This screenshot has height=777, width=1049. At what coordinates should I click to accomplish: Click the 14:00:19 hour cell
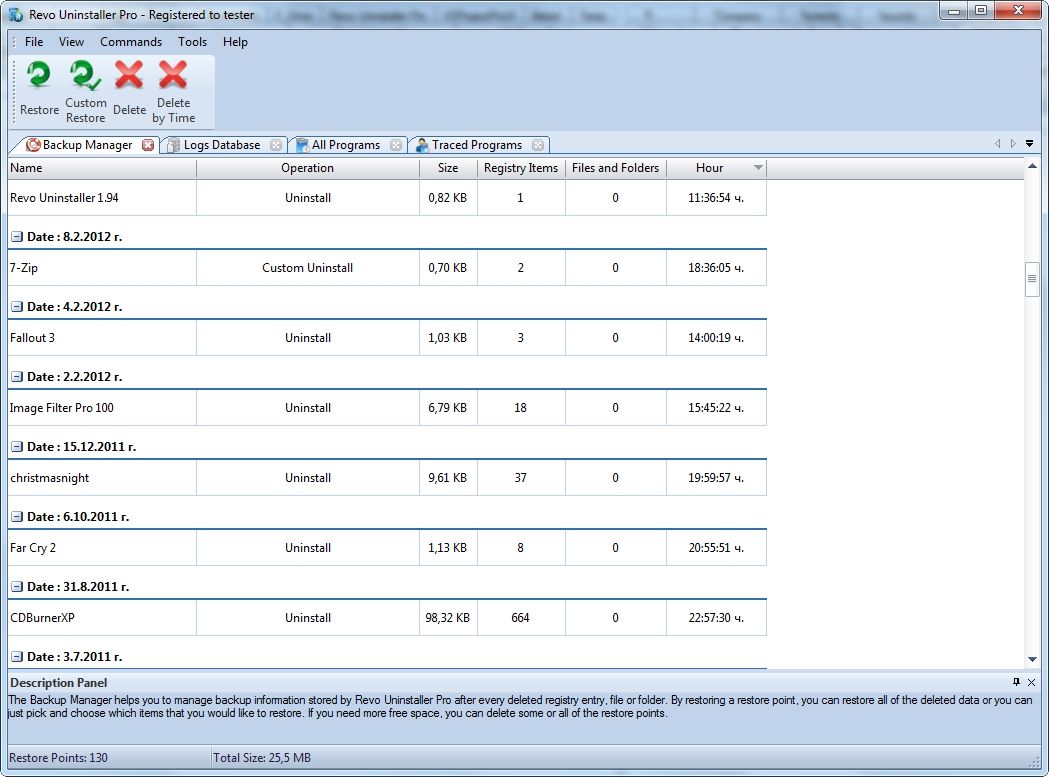click(x=717, y=338)
